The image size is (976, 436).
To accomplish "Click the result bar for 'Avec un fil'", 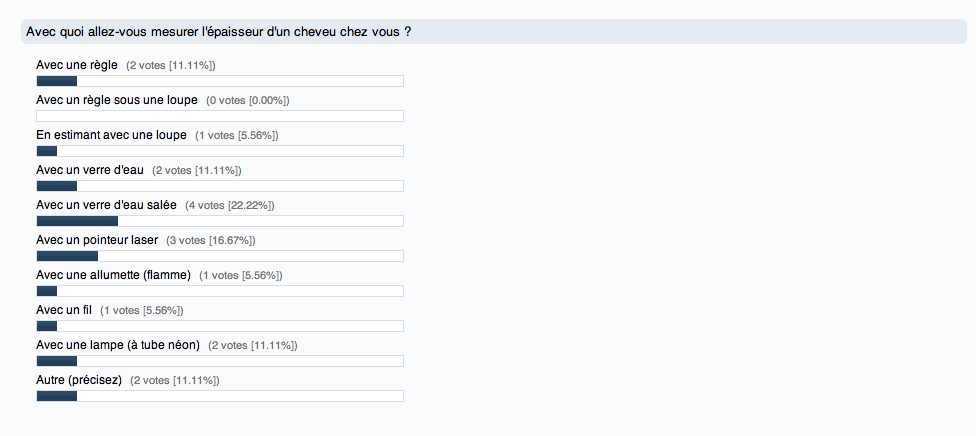I will click(x=219, y=326).
